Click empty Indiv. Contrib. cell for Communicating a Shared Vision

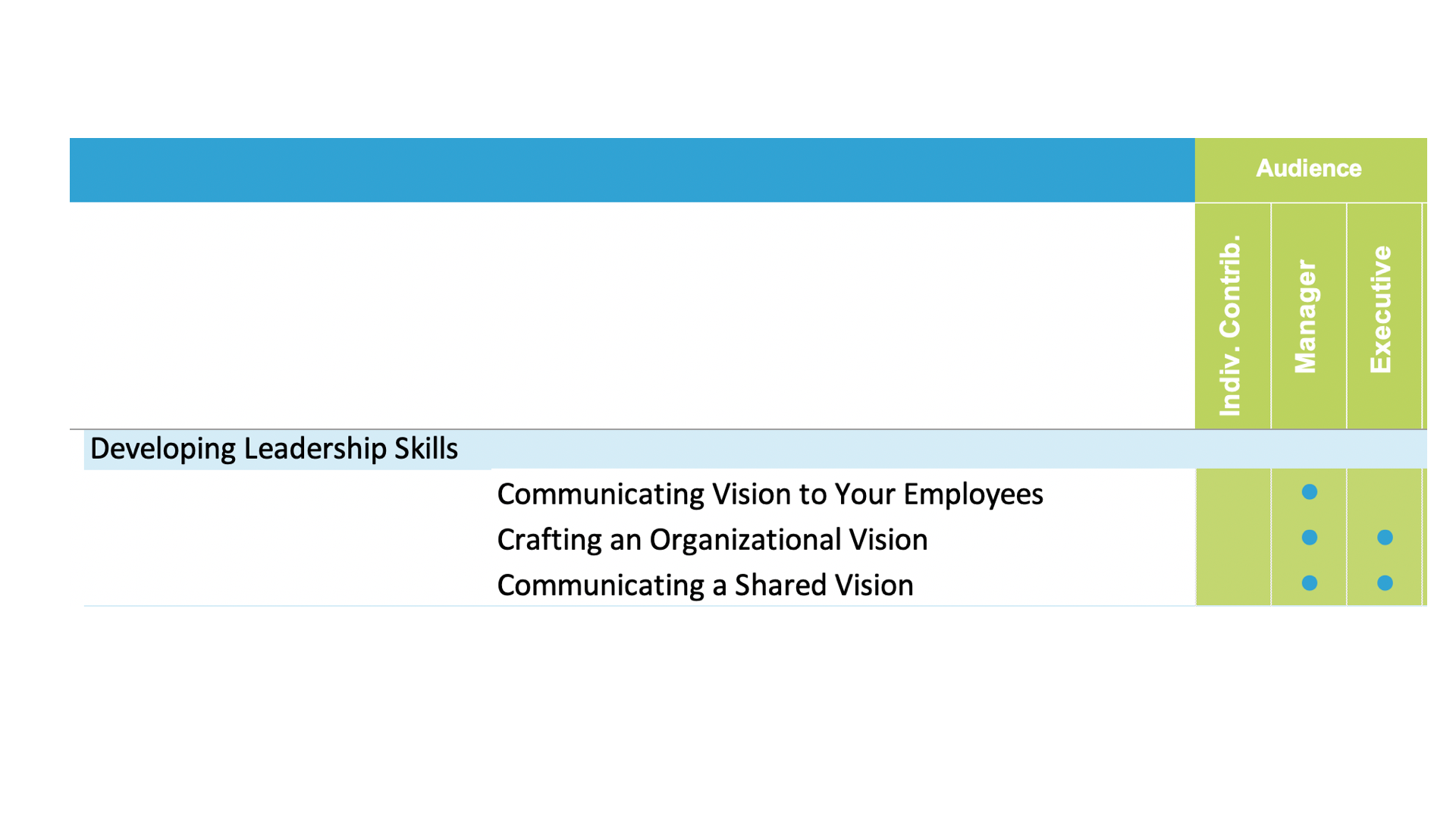[1233, 583]
